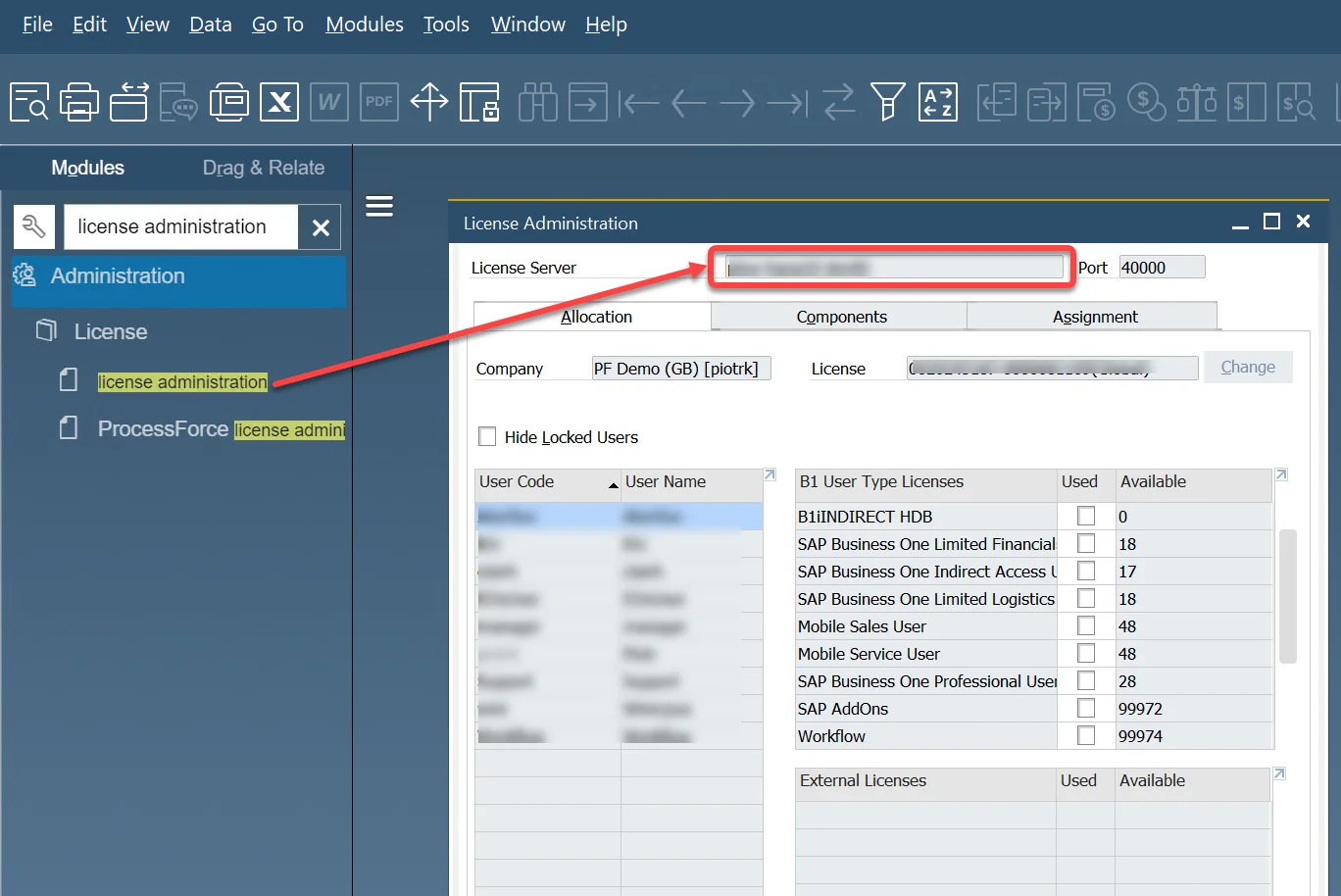Tick the Workflow license Used checkbox
This screenshot has height=896, width=1341.
(x=1086, y=735)
